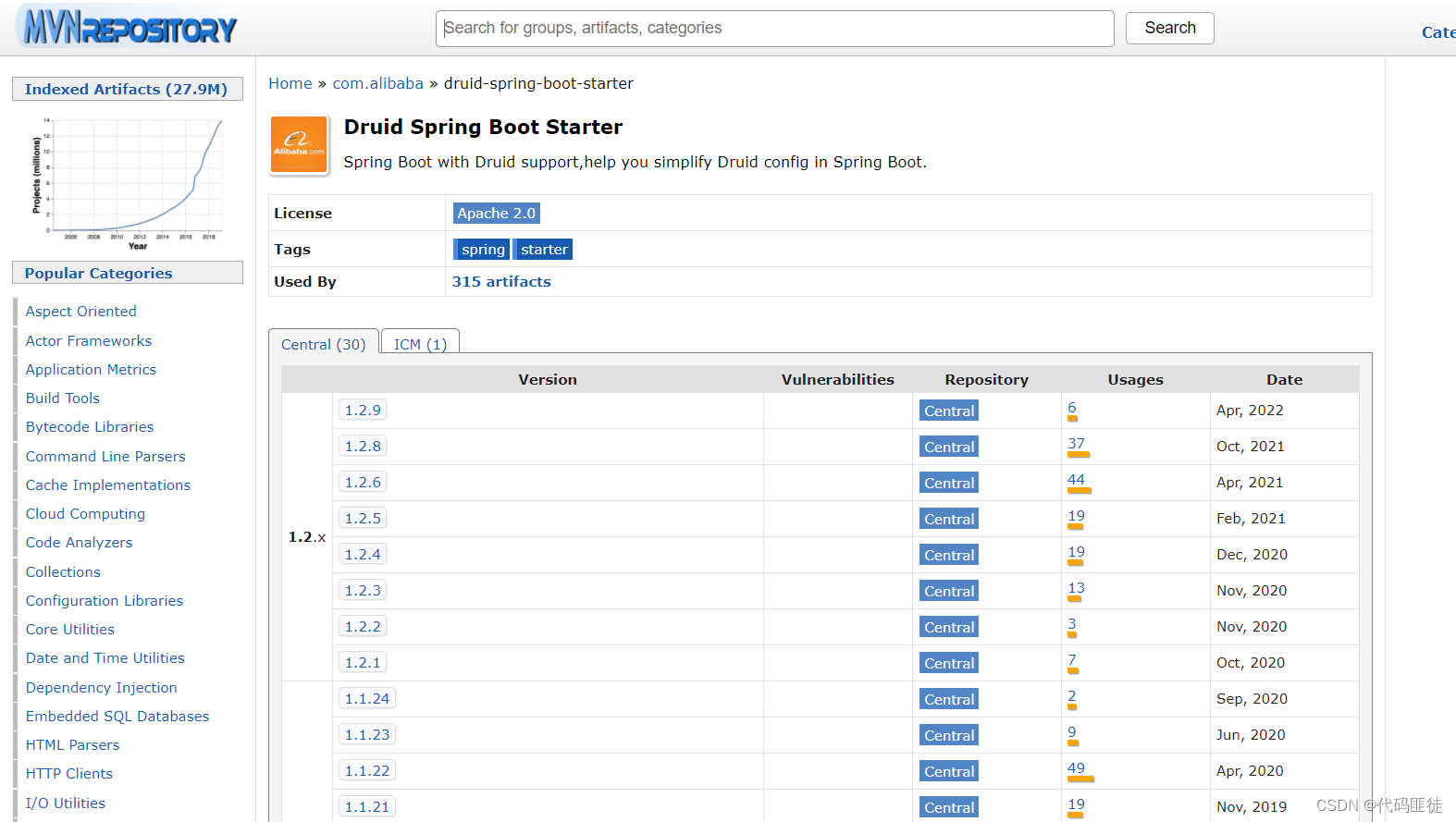
Task: Open usages count 37 for 1.2.8
Action: click(1077, 444)
